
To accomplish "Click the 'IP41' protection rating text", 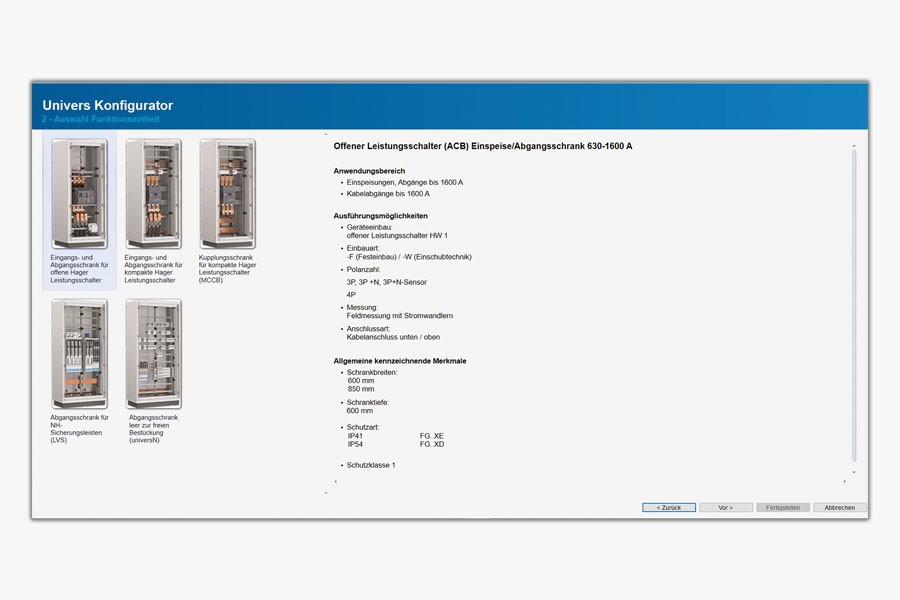I will point(355,436).
